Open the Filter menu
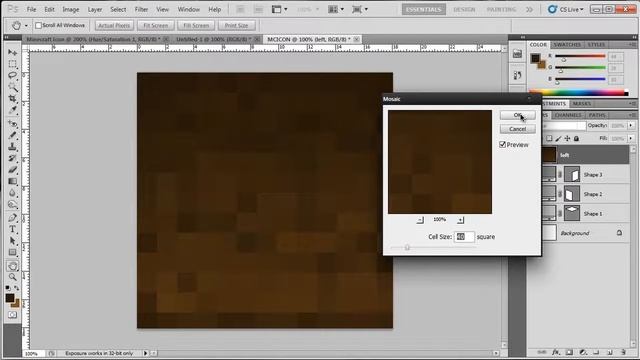The image size is (640, 360). point(141,9)
